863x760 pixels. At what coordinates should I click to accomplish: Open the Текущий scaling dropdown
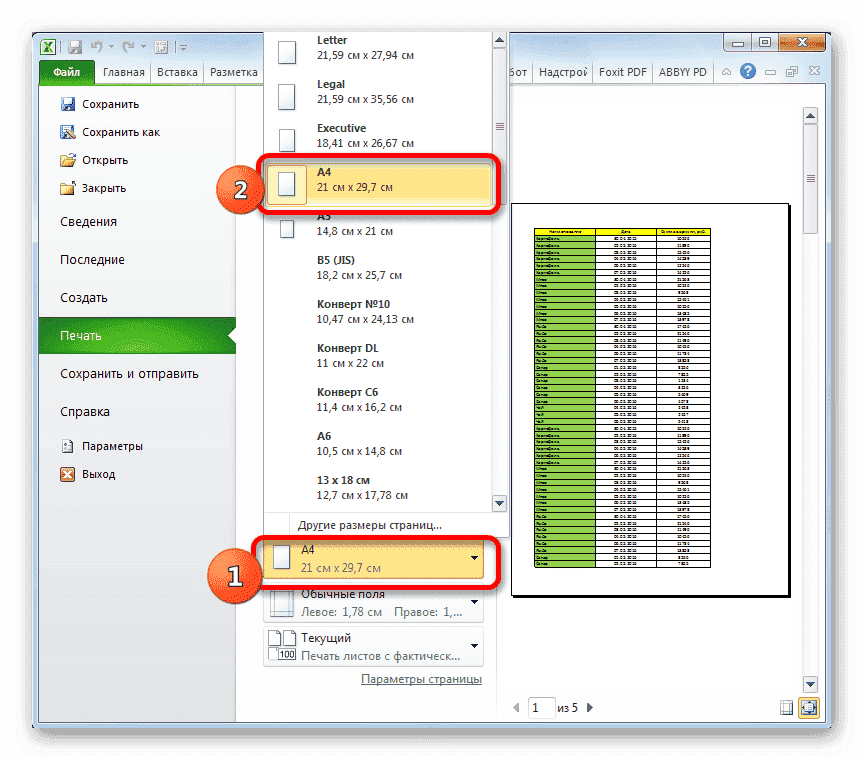click(x=374, y=647)
